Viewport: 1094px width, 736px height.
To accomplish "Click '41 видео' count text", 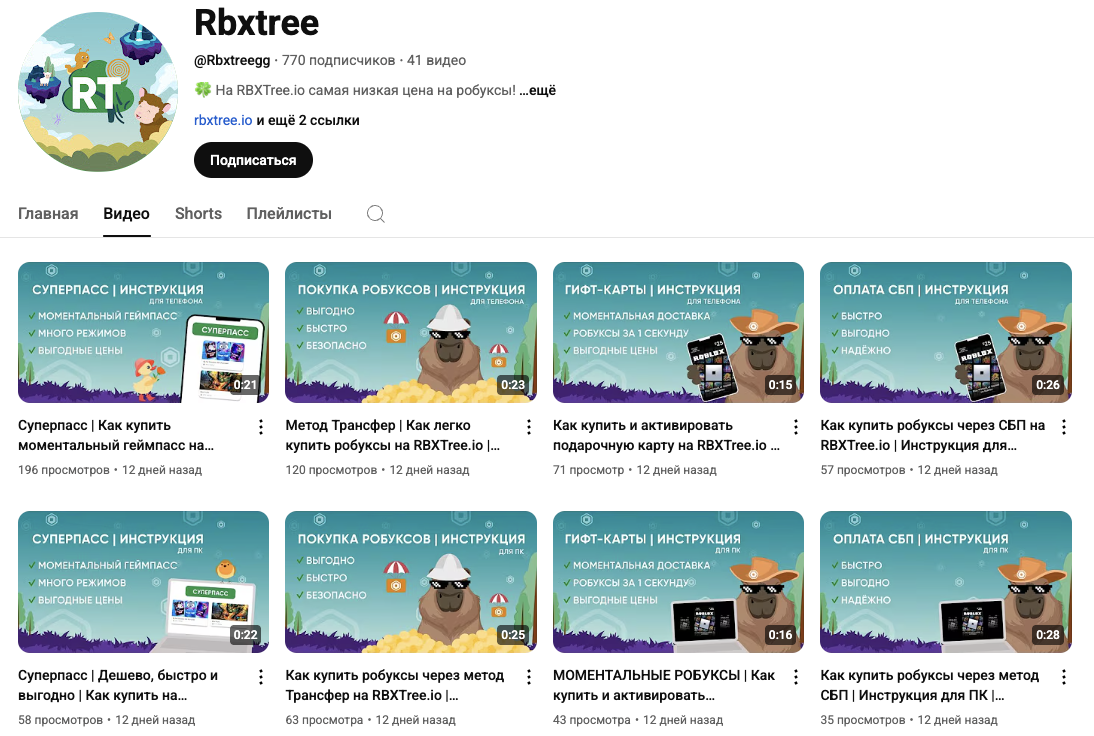I will click(x=436, y=61).
